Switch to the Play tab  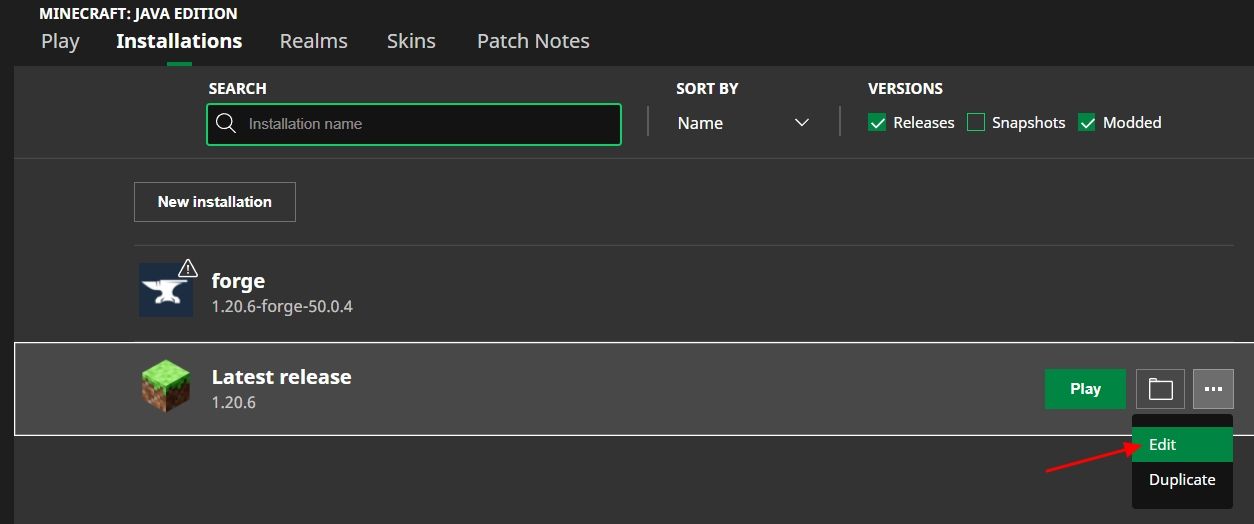(60, 41)
